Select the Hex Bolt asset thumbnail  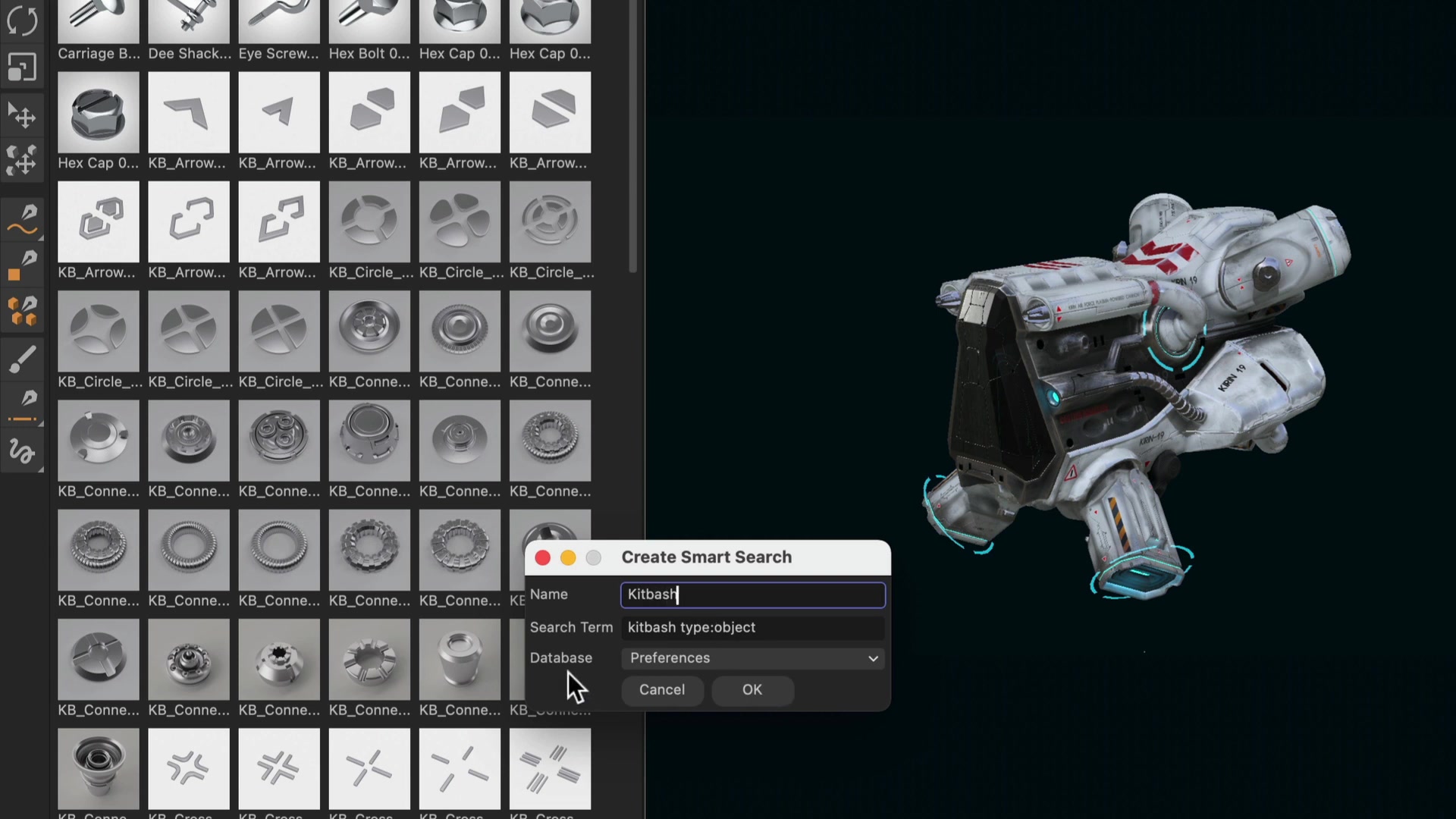click(x=369, y=19)
